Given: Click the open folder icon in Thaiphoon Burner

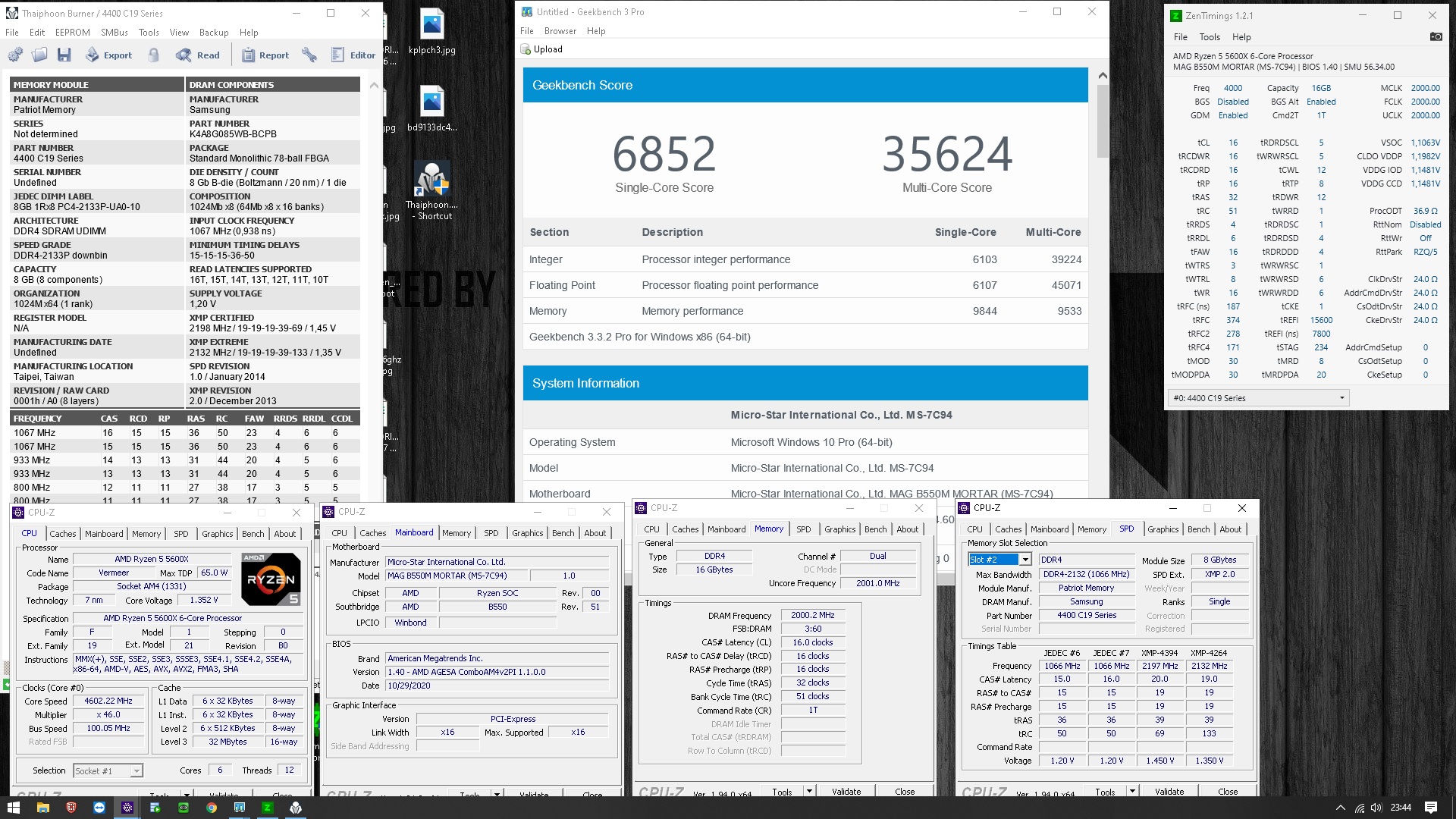Looking at the screenshot, I should (39, 55).
